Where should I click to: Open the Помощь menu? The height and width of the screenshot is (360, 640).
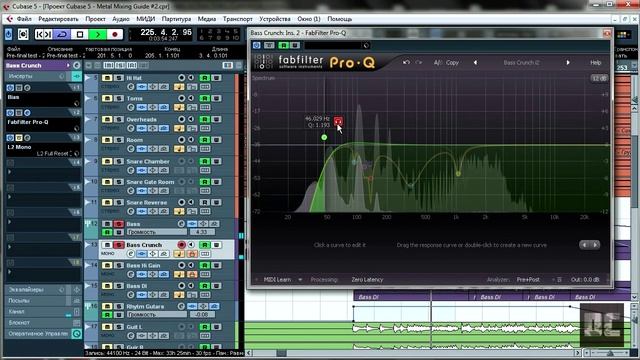click(x=339, y=19)
